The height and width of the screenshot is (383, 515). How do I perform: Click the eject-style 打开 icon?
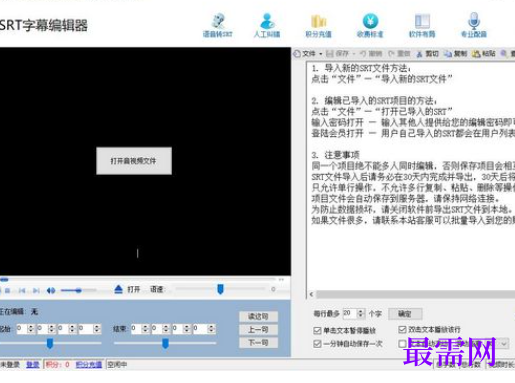[118, 289]
